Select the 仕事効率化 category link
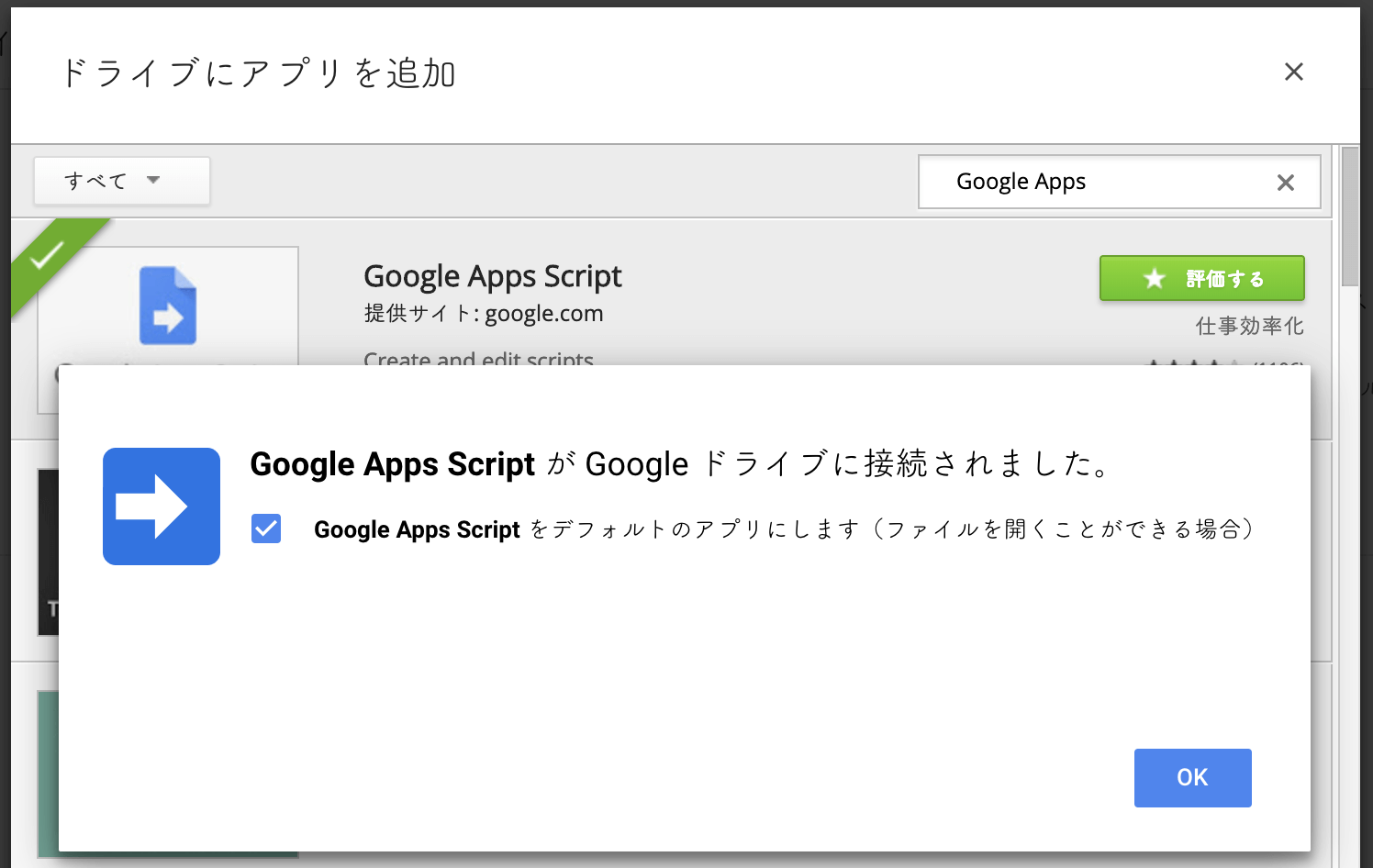Screen dimensions: 1373x868 pos(1249,326)
